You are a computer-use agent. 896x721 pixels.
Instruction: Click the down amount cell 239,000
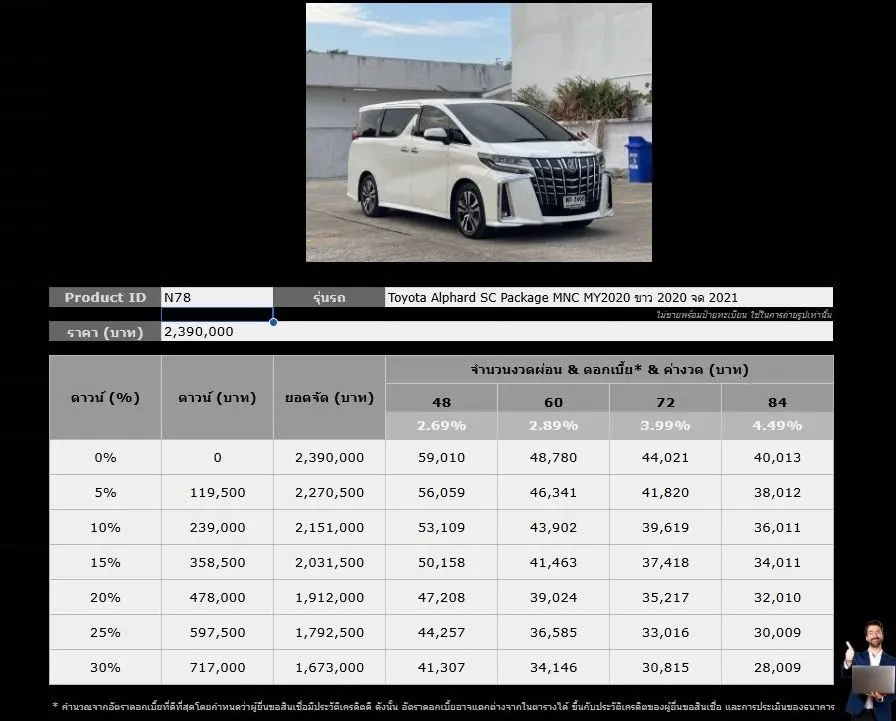coord(217,527)
